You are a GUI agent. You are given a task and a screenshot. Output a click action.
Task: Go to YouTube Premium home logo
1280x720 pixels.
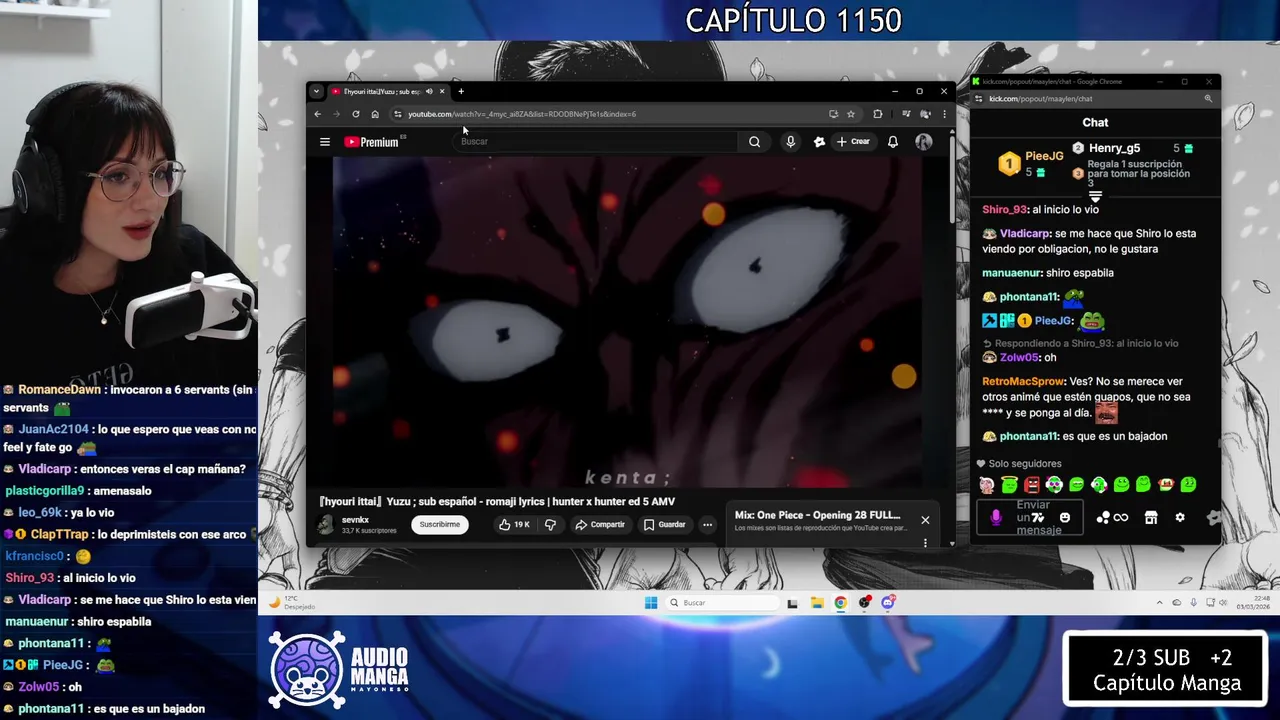pos(372,142)
